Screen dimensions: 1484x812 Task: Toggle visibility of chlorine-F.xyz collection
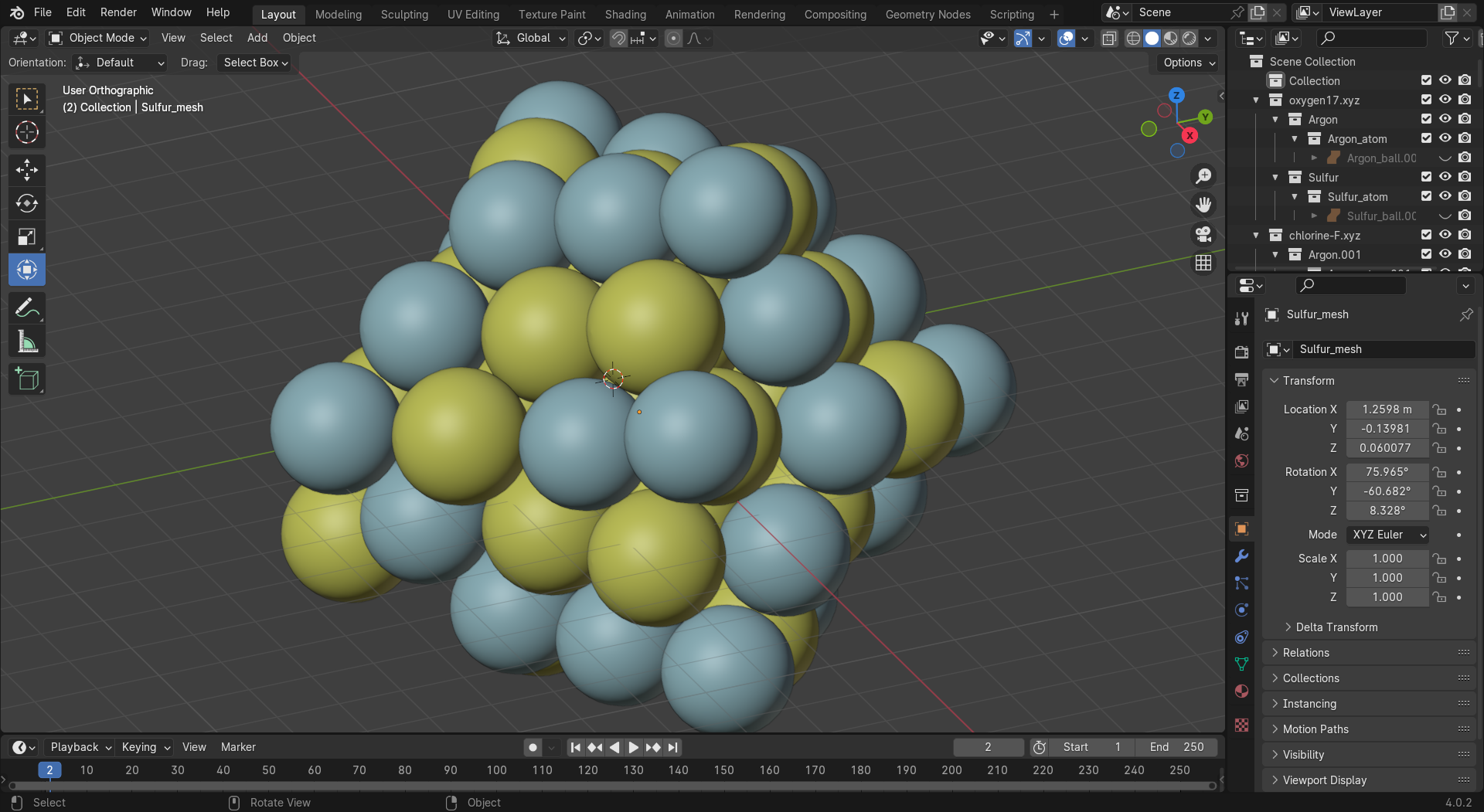(1445, 235)
